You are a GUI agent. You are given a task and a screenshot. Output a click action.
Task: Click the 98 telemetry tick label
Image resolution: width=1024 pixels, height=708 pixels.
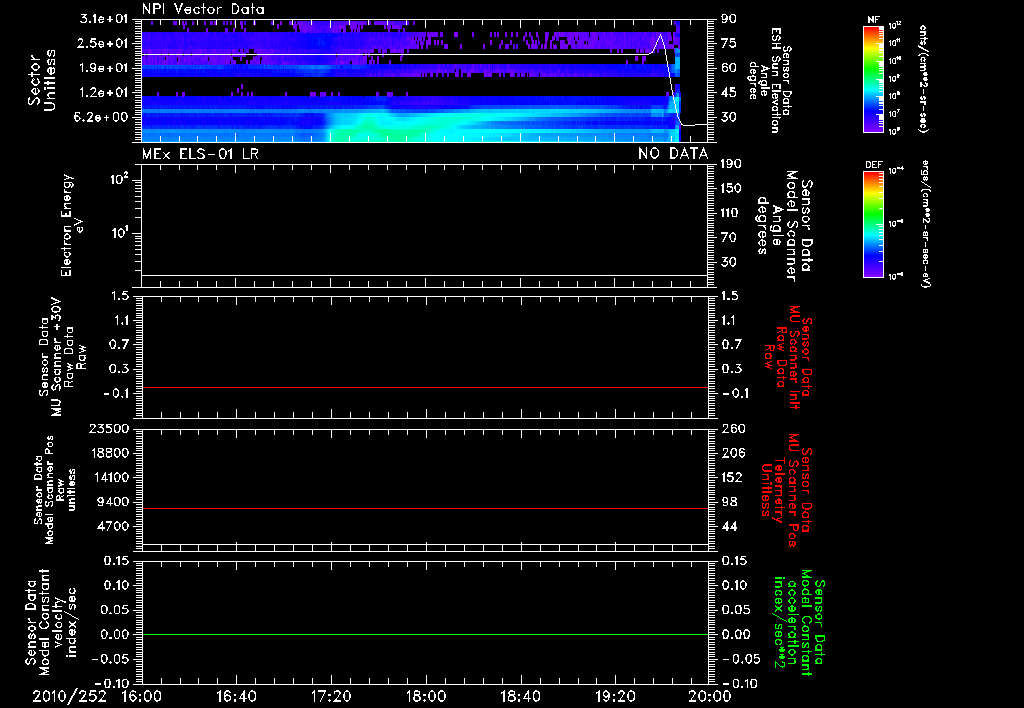pos(729,502)
